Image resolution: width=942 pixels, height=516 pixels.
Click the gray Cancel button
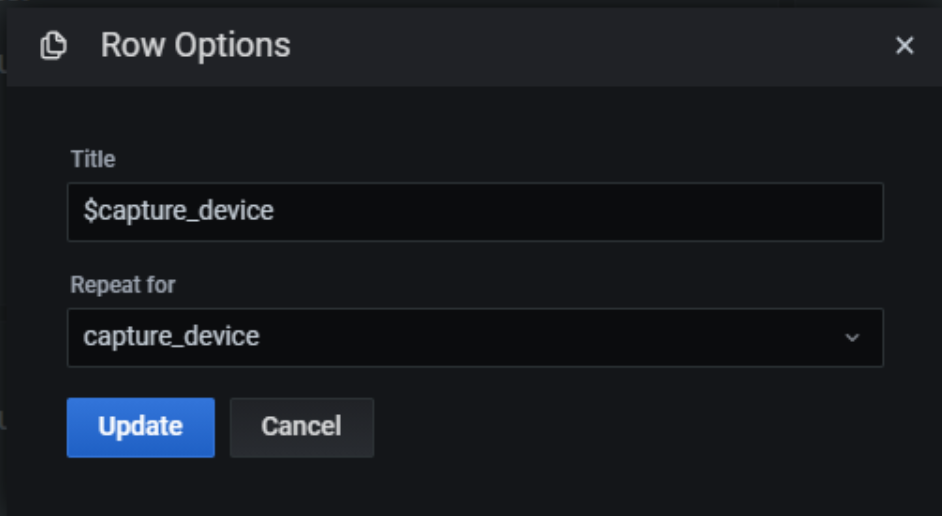coord(301,427)
